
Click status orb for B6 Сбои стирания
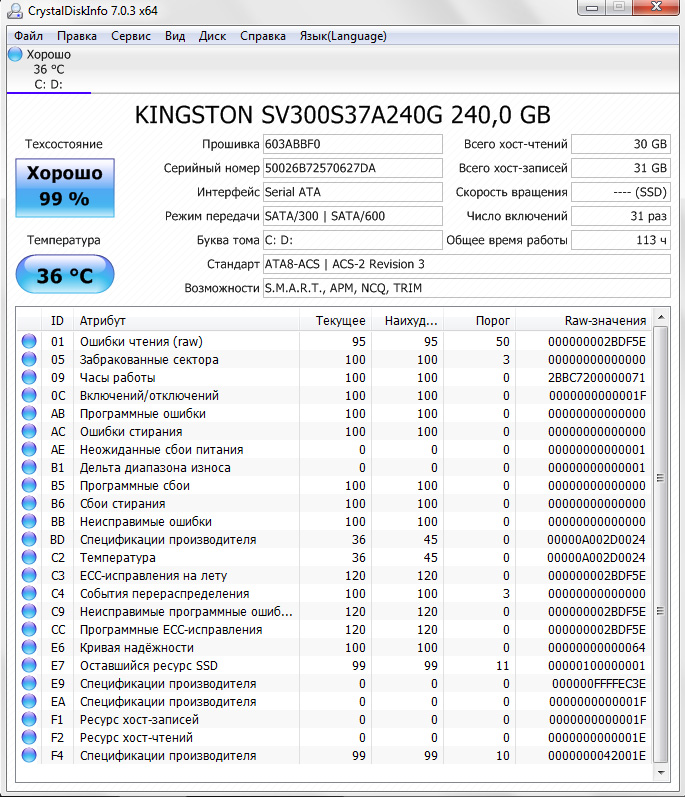point(29,503)
